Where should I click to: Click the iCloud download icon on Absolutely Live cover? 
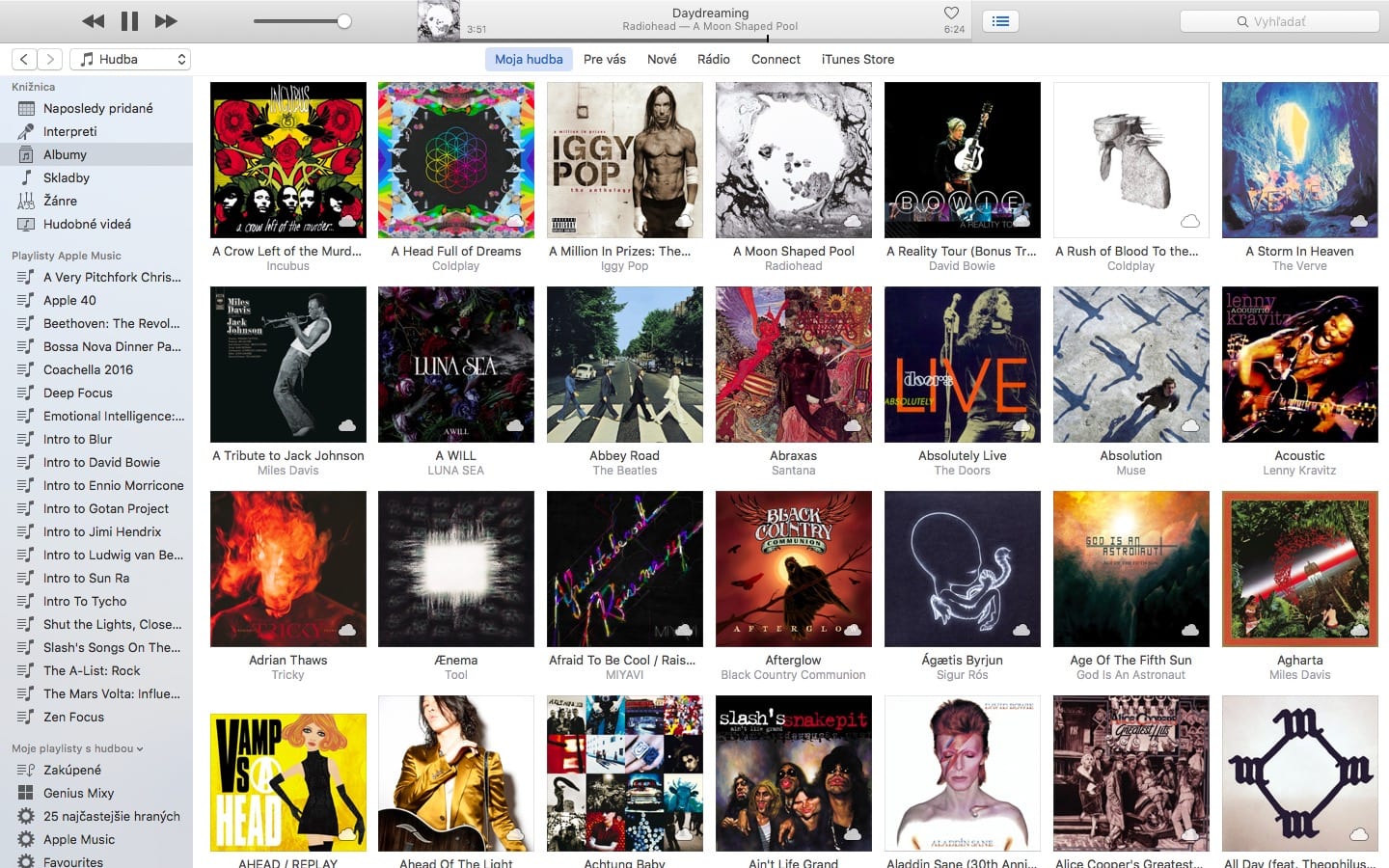(x=1021, y=425)
